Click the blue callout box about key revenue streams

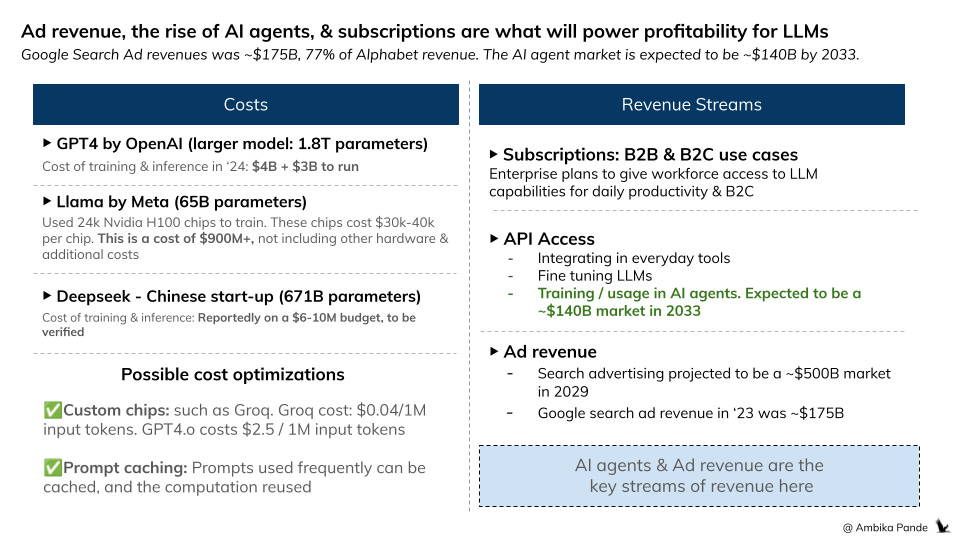click(699, 476)
